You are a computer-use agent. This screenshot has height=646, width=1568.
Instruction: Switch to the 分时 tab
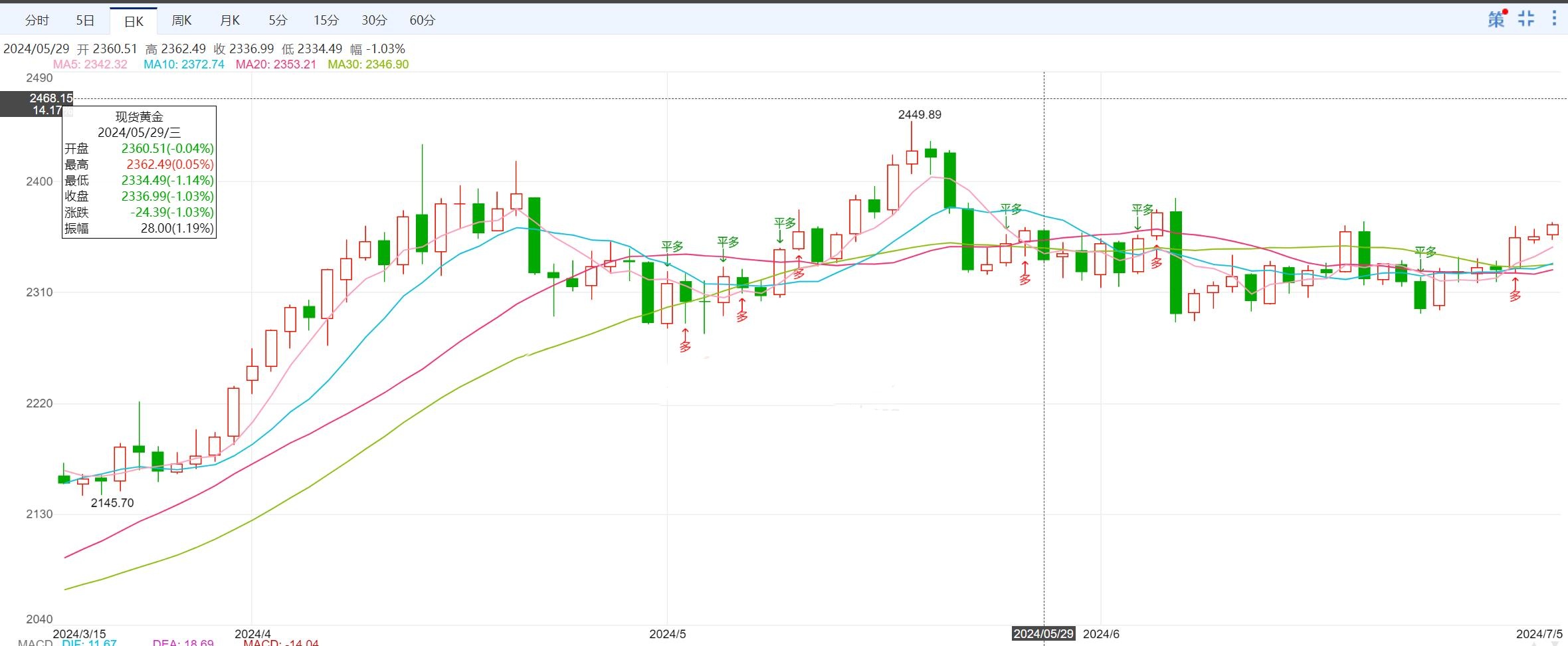(37, 21)
